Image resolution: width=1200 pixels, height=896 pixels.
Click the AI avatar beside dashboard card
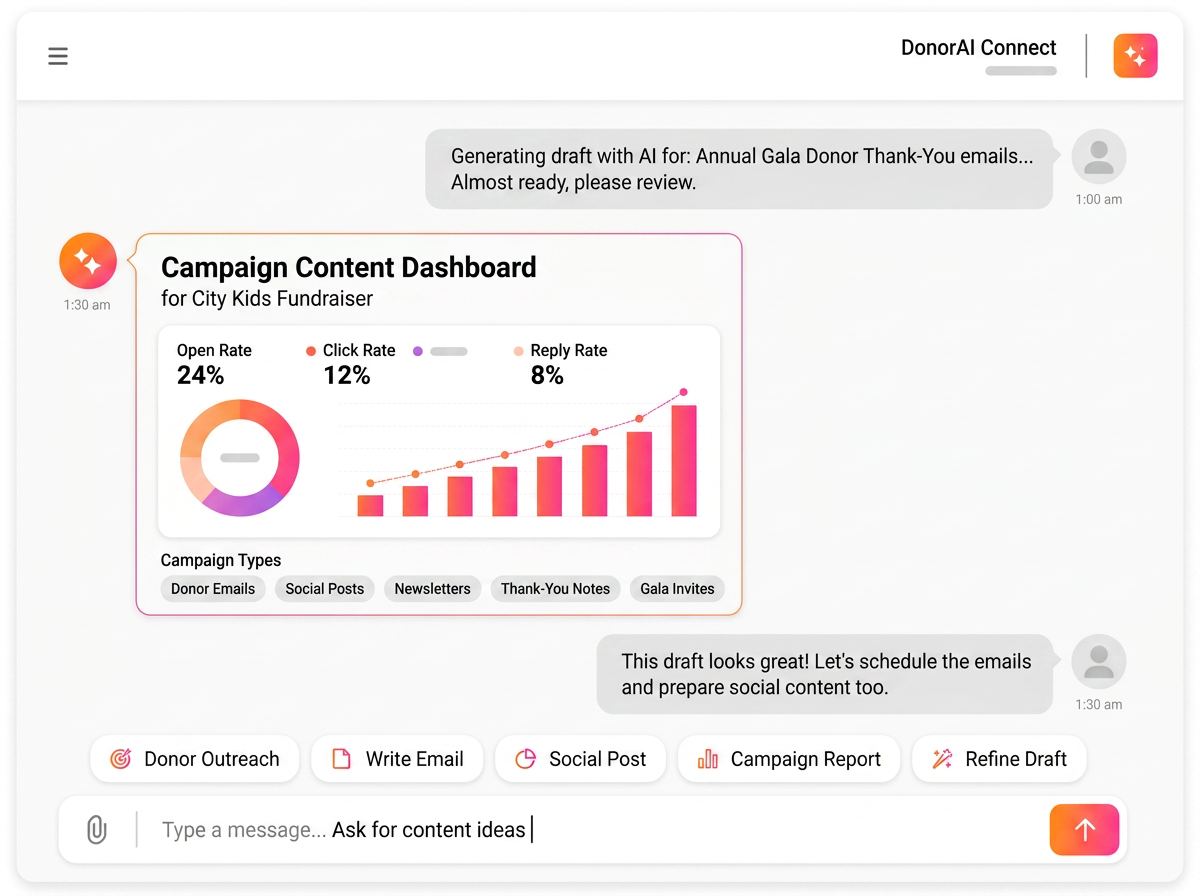88,262
